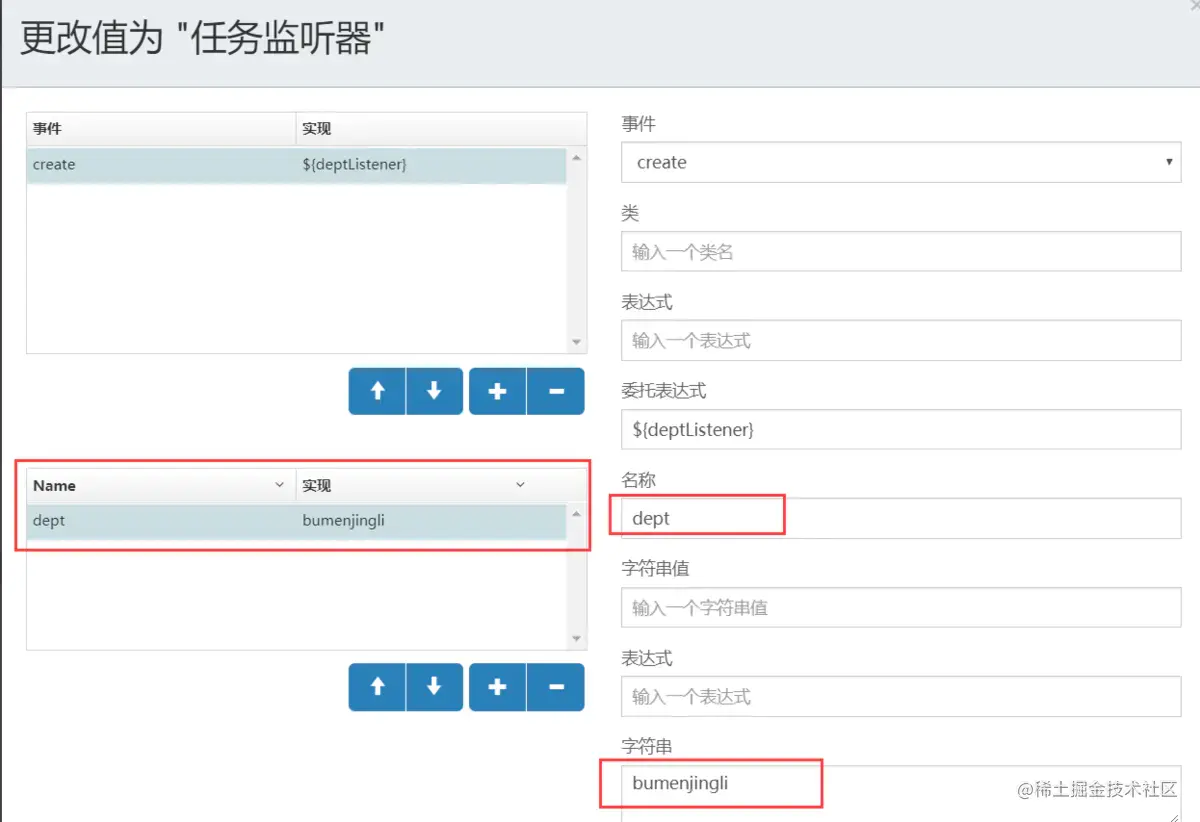Click the listener 表达式 input under 类
This screenshot has height=822, width=1200.
(x=901, y=341)
